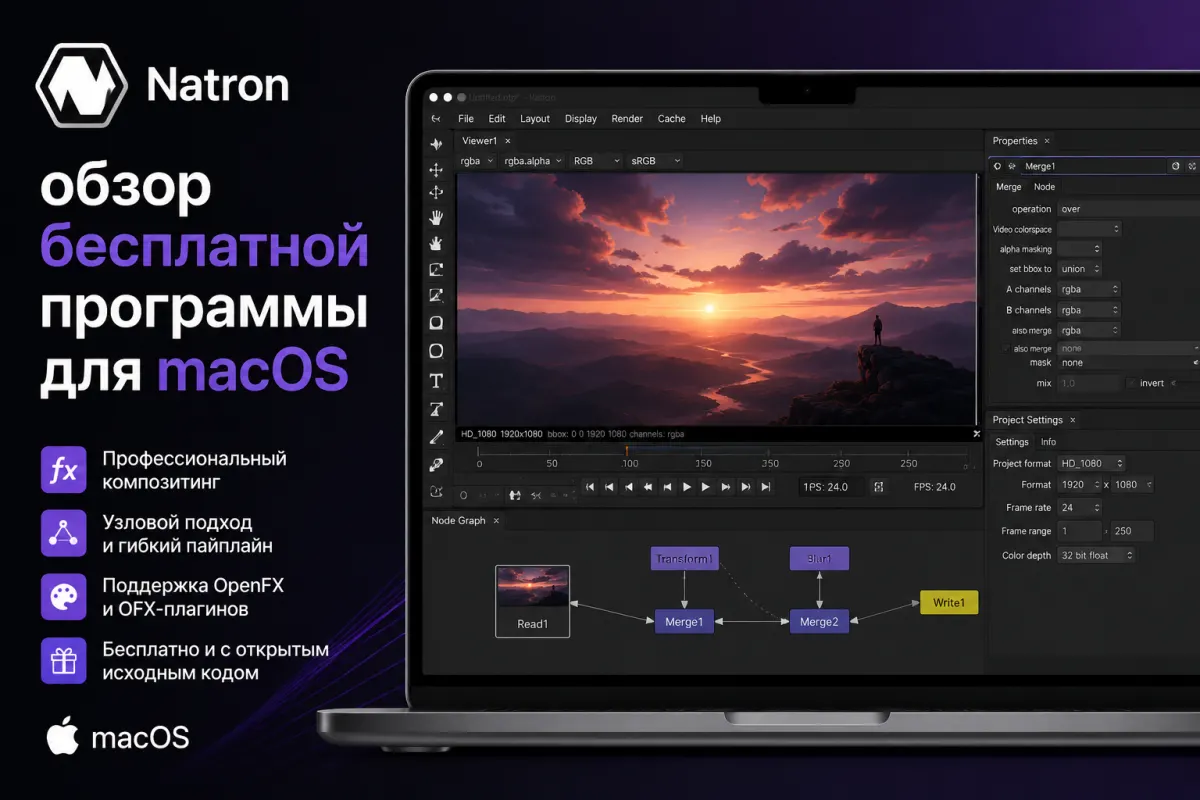Select the Merge1 node in graph
This screenshot has width=1200, height=800.
tap(684, 621)
